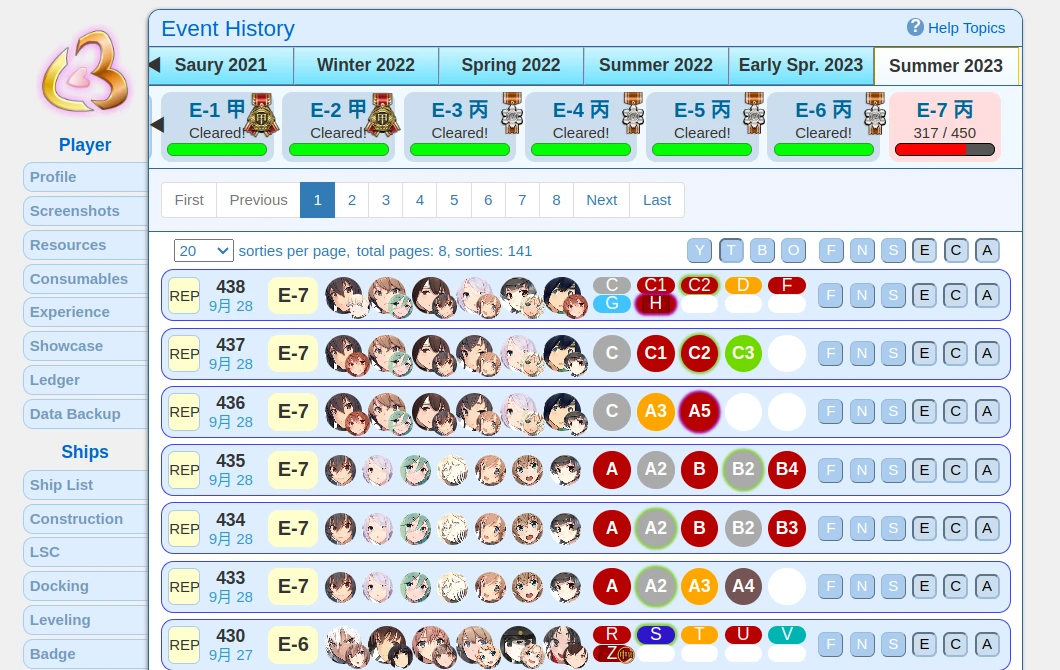Image resolution: width=1060 pixels, height=670 pixels.
Task: Select the E-3 map card
Action: tap(460, 126)
